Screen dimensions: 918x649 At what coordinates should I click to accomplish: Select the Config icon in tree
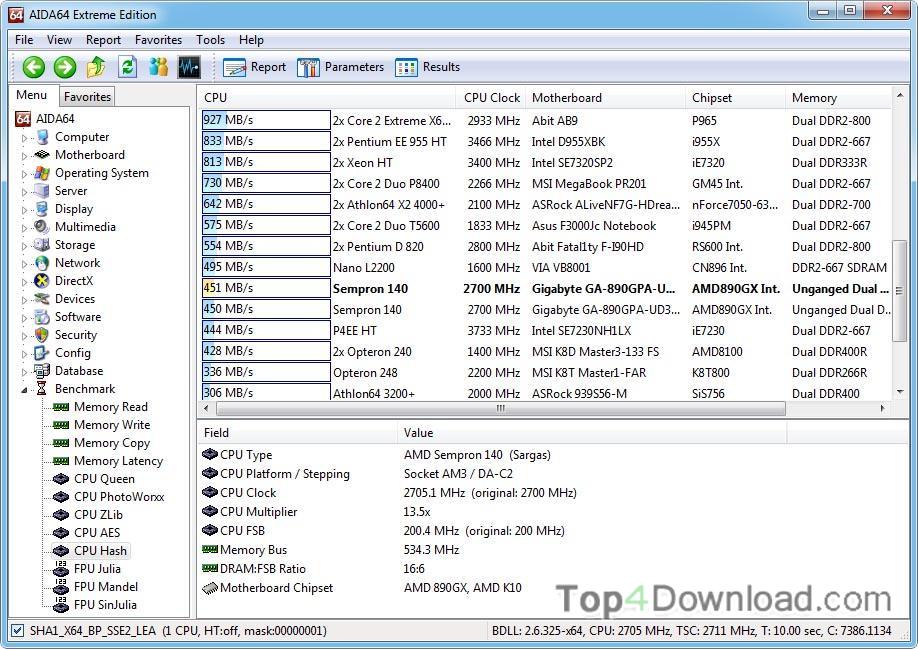click(x=42, y=353)
